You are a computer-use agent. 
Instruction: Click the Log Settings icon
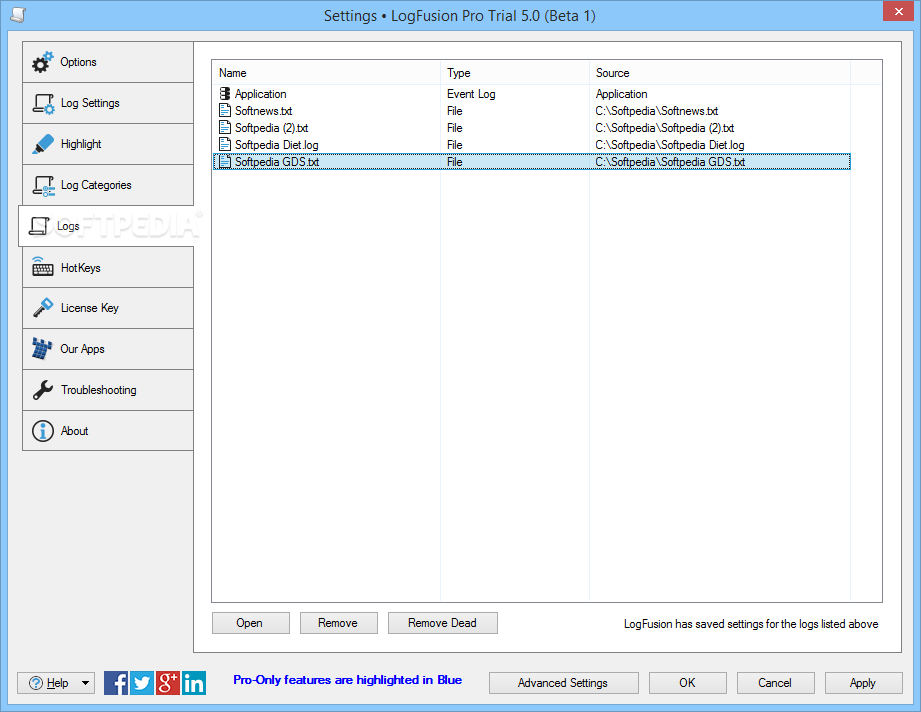pos(43,103)
